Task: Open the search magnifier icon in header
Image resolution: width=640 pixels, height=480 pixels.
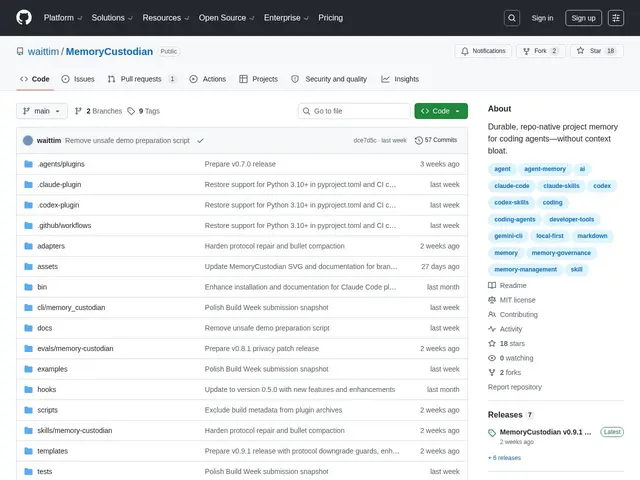Action: (x=512, y=18)
